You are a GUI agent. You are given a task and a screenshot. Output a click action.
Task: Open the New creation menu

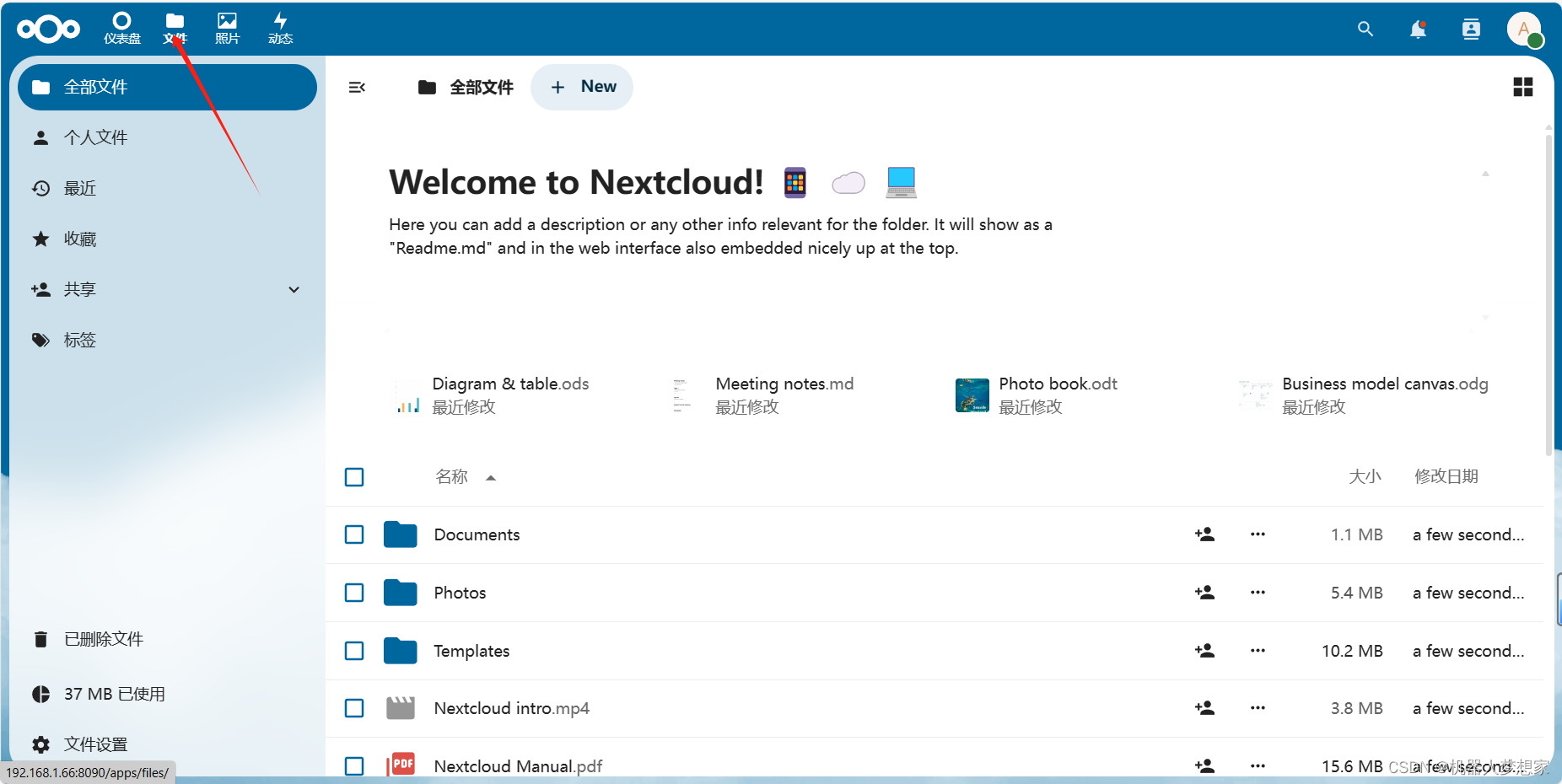[581, 87]
